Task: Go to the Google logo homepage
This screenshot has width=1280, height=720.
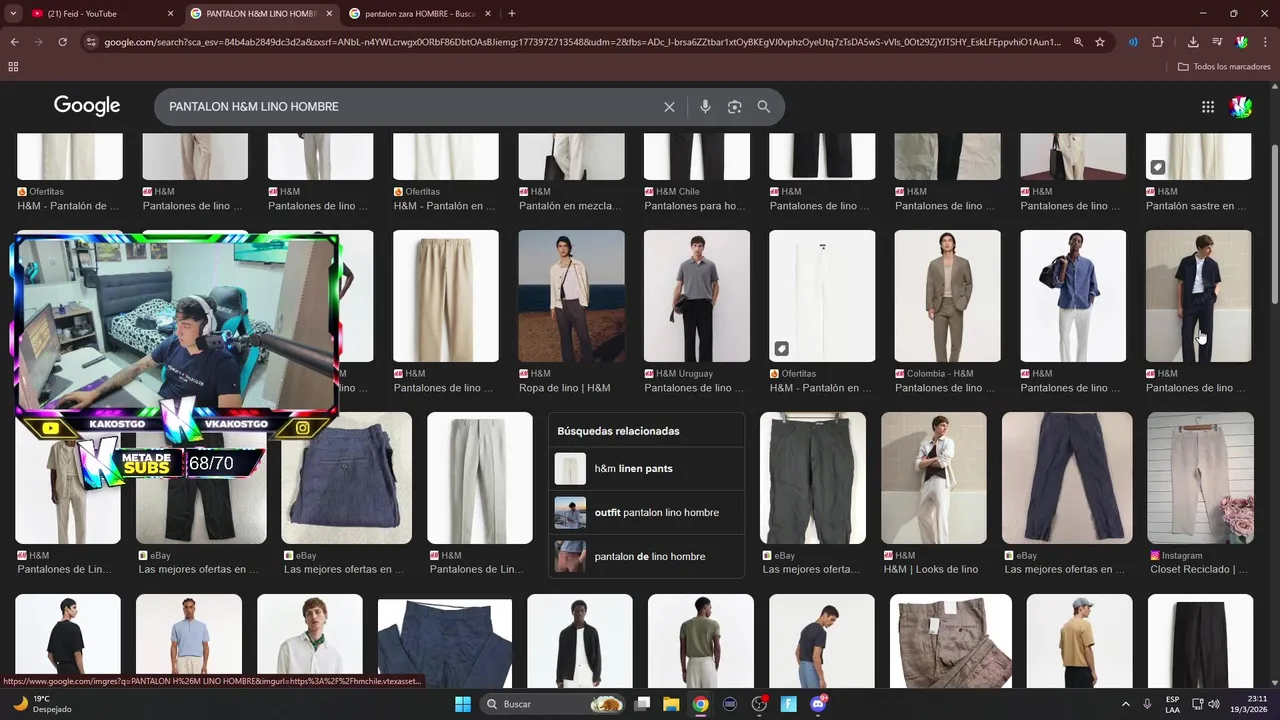Action: click(x=87, y=106)
